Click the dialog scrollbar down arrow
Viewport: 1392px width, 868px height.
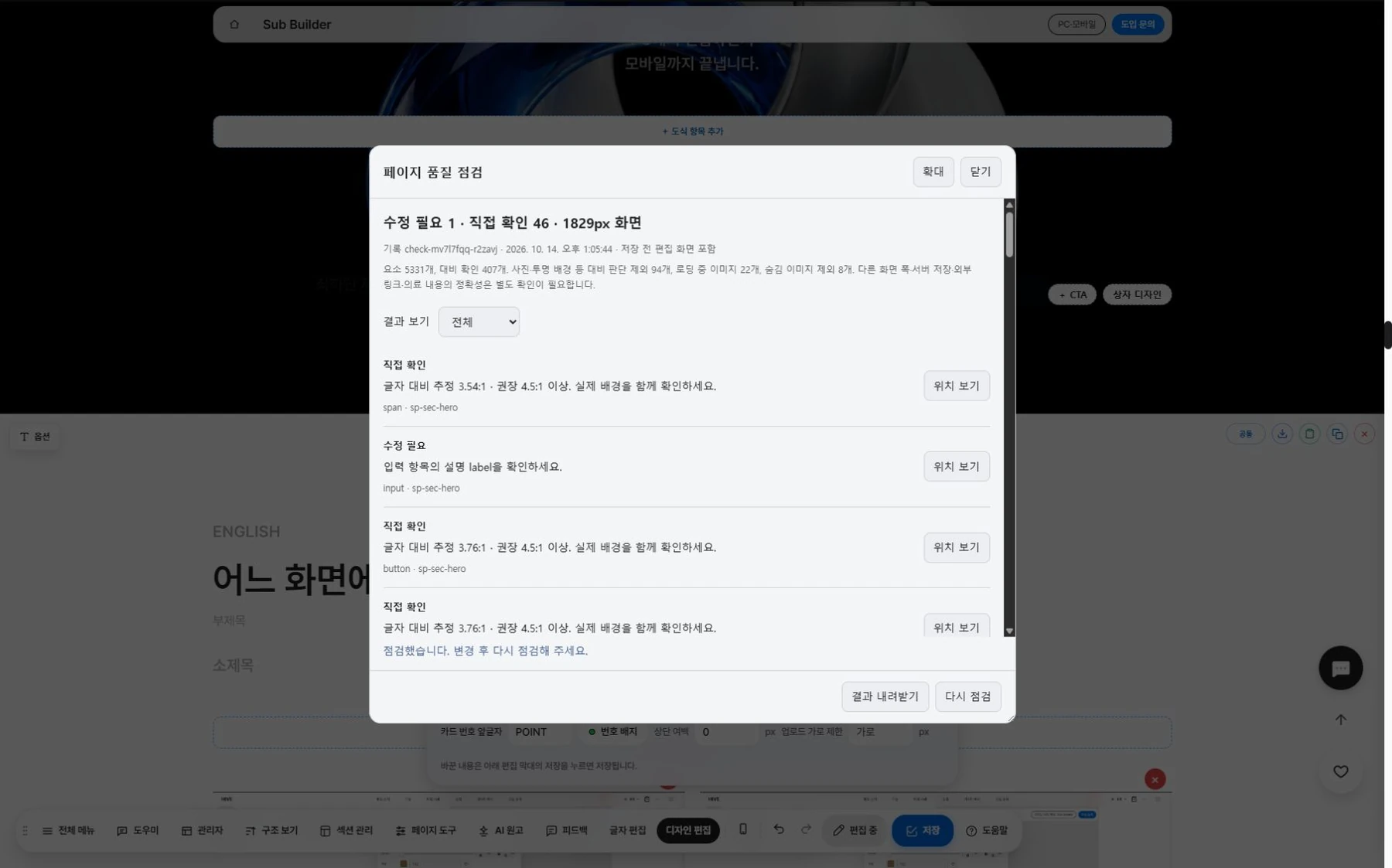pos(1009,631)
